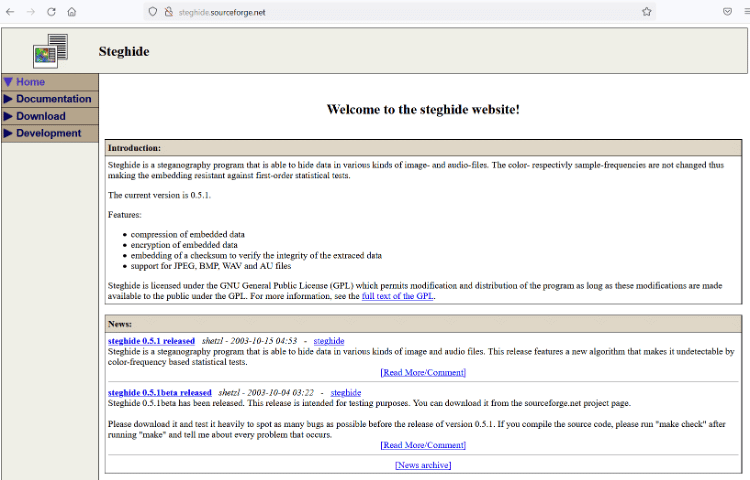The image size is (750, 480).
Task: Open the 'steghide 0.5.1 released' headline
Action: coord(151,341)
